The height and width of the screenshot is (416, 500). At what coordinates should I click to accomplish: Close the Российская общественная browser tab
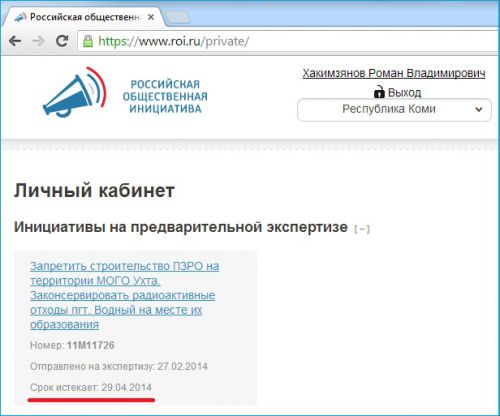(151, 17)
